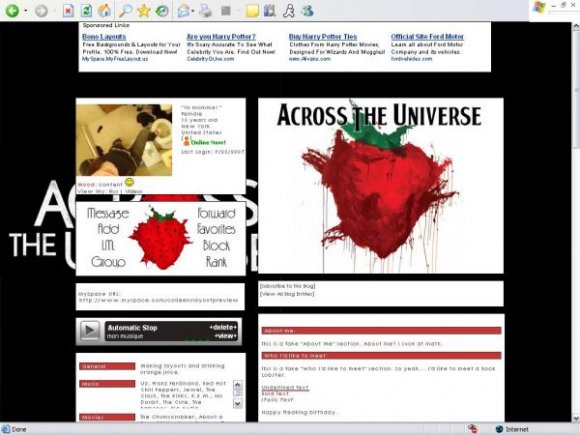580x435 pixels.
Task: Click the Forward contact link
Action: click(x=216, y=213)
